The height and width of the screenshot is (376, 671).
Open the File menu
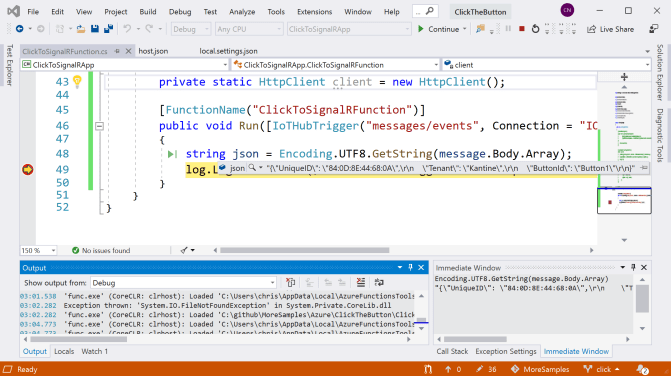point(33,12)
